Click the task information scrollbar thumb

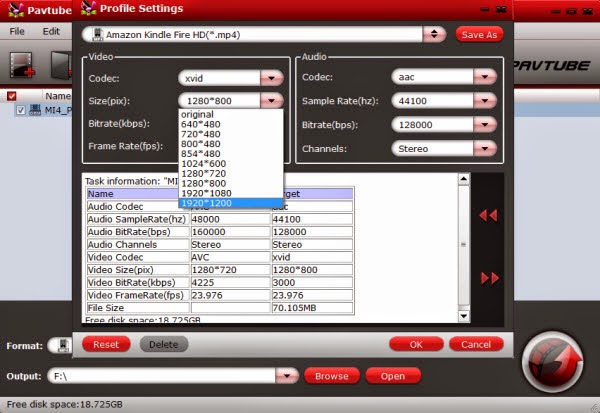point(463,245)
